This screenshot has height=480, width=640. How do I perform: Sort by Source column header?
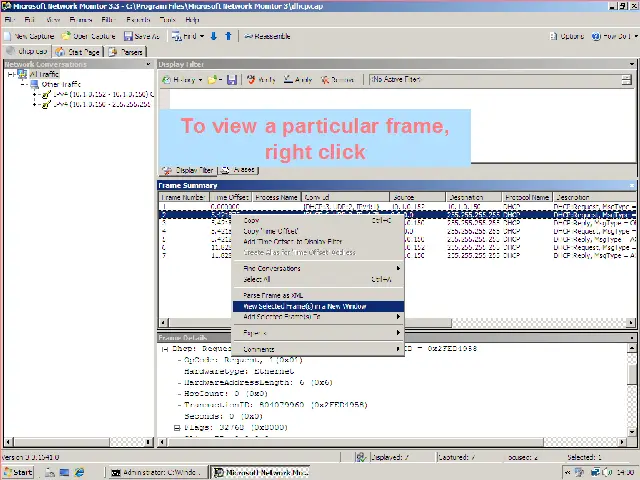(x=417, y=197)
